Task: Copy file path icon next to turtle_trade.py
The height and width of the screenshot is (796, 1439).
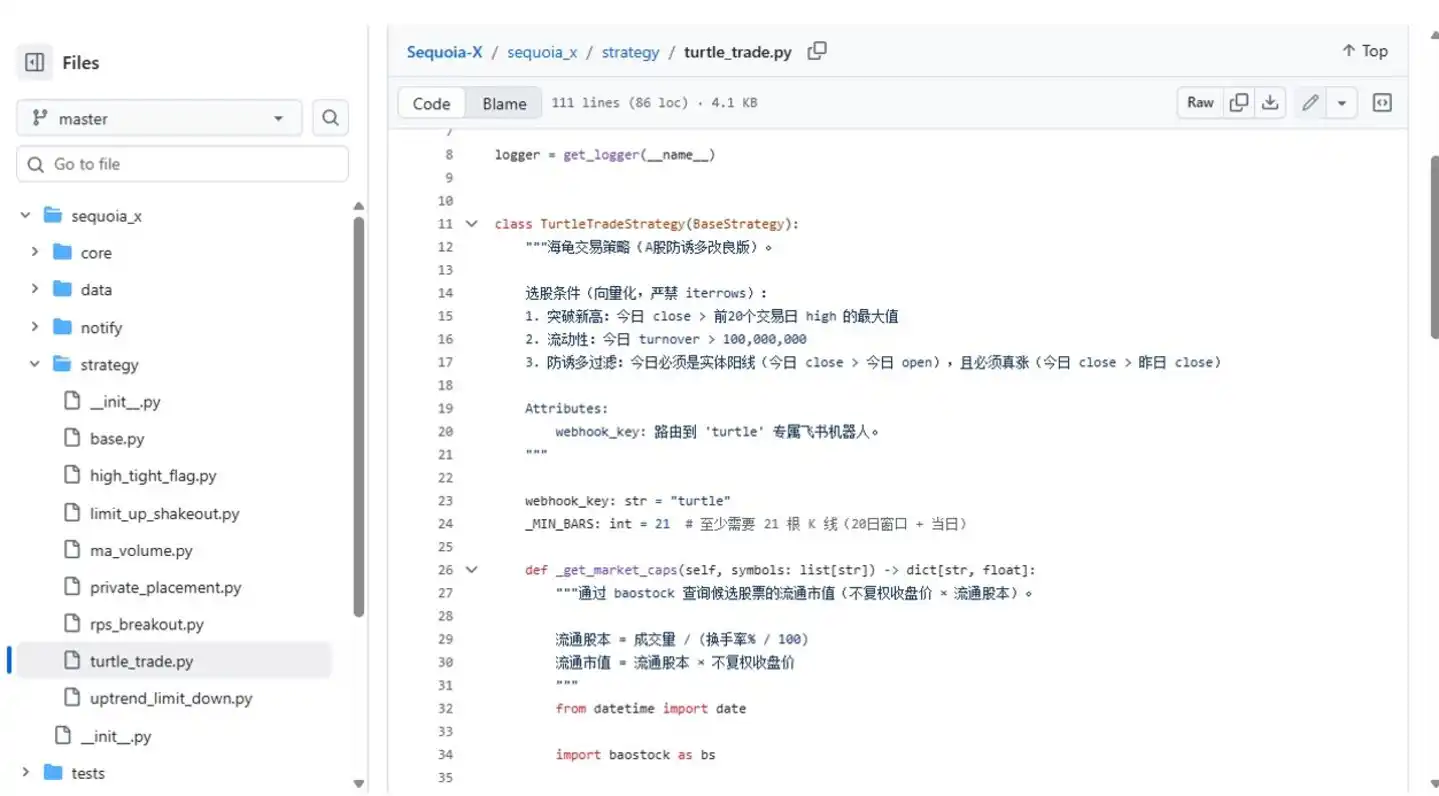Action: pos(817,51)
